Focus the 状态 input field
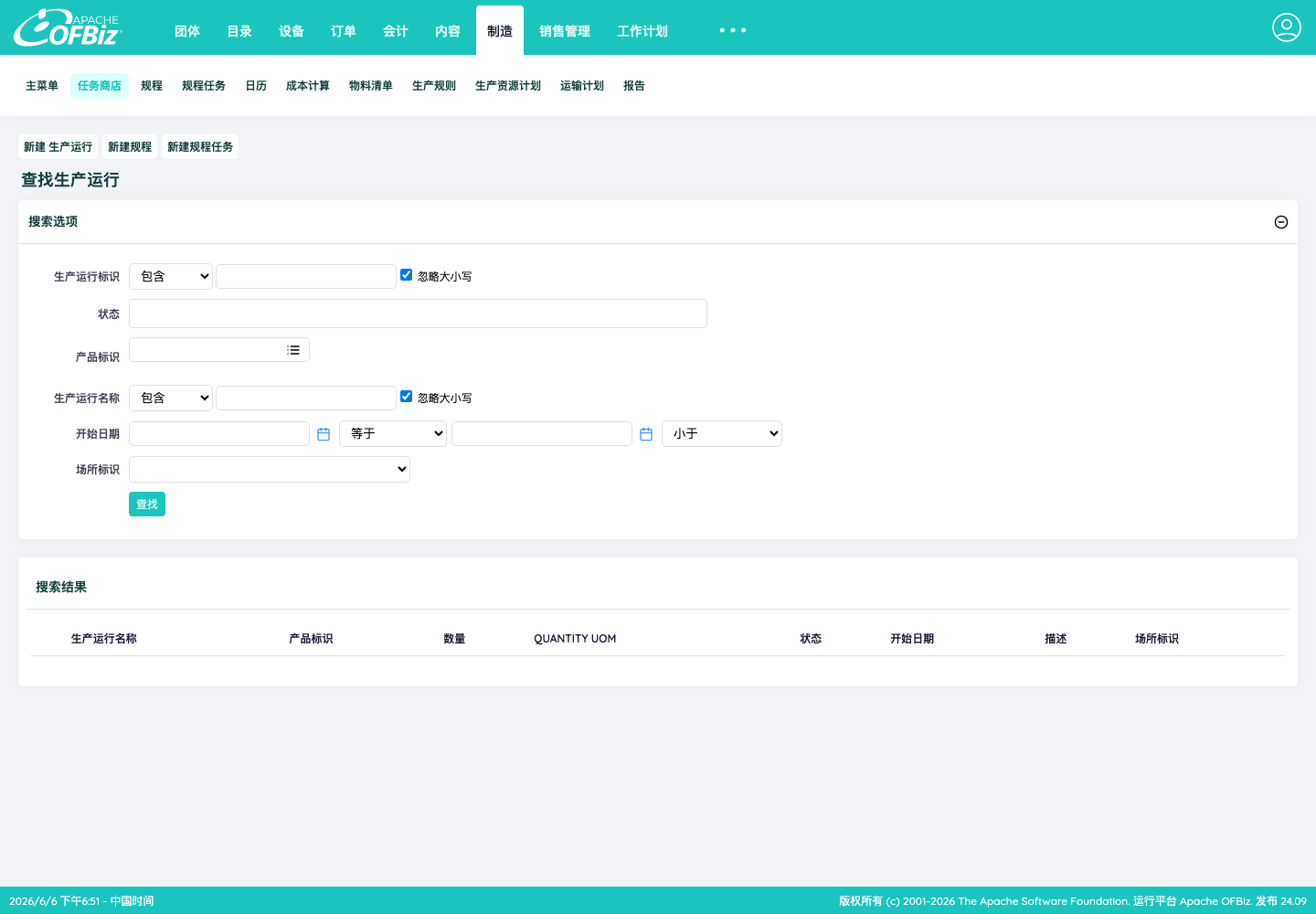 tap(418, 314)
